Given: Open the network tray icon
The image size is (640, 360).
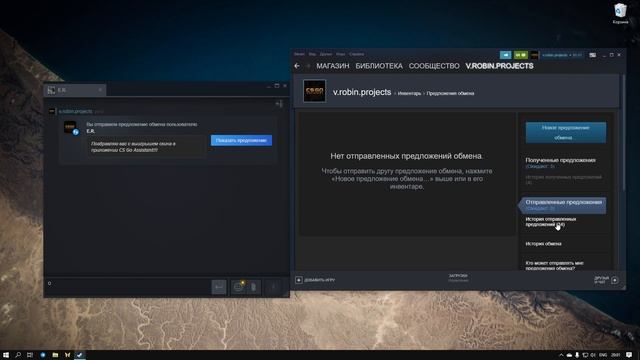Looking at the screenshot, I should (585, 355).
